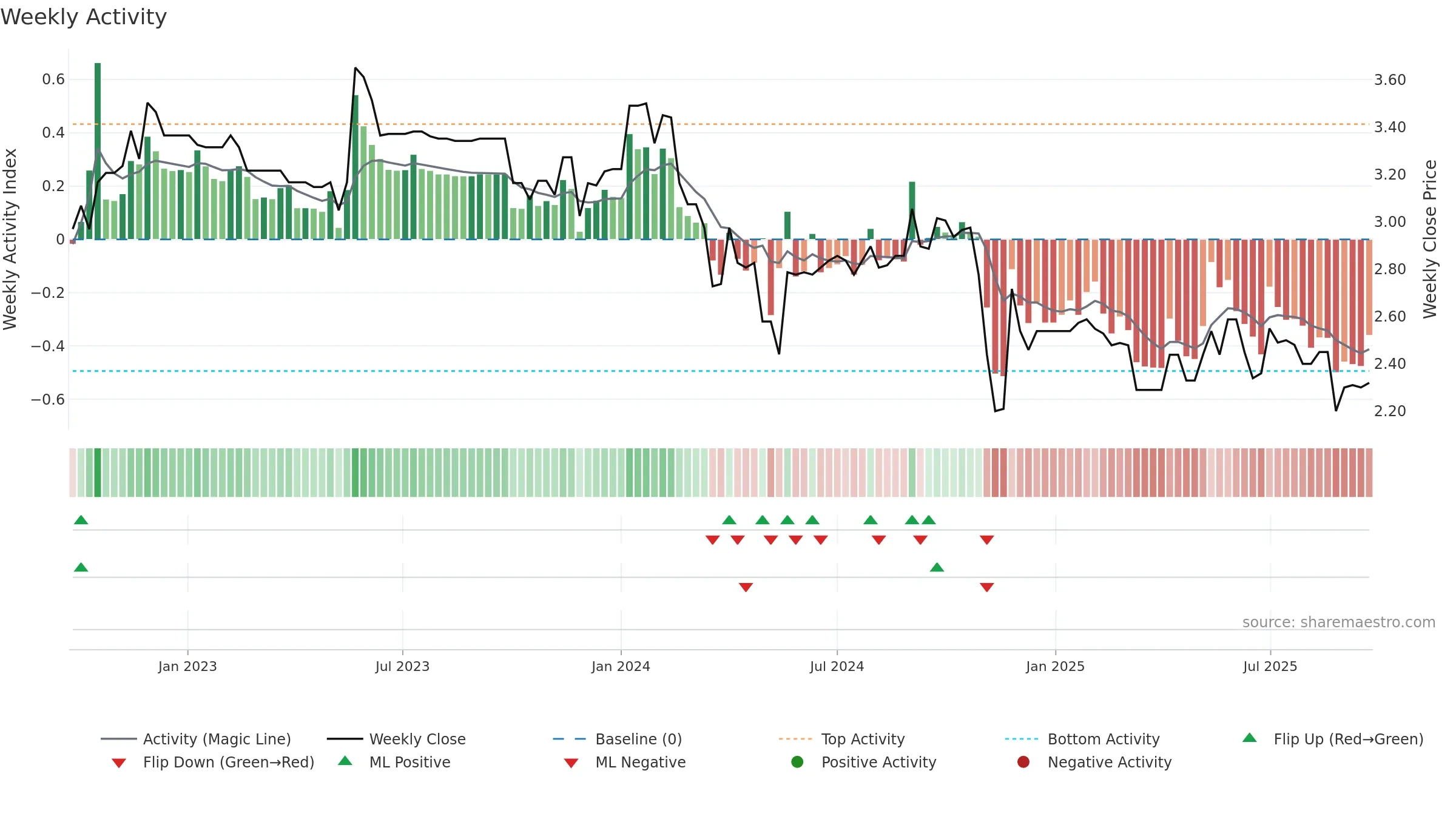Click the 0.6 tick on left axis

[53, 79]
